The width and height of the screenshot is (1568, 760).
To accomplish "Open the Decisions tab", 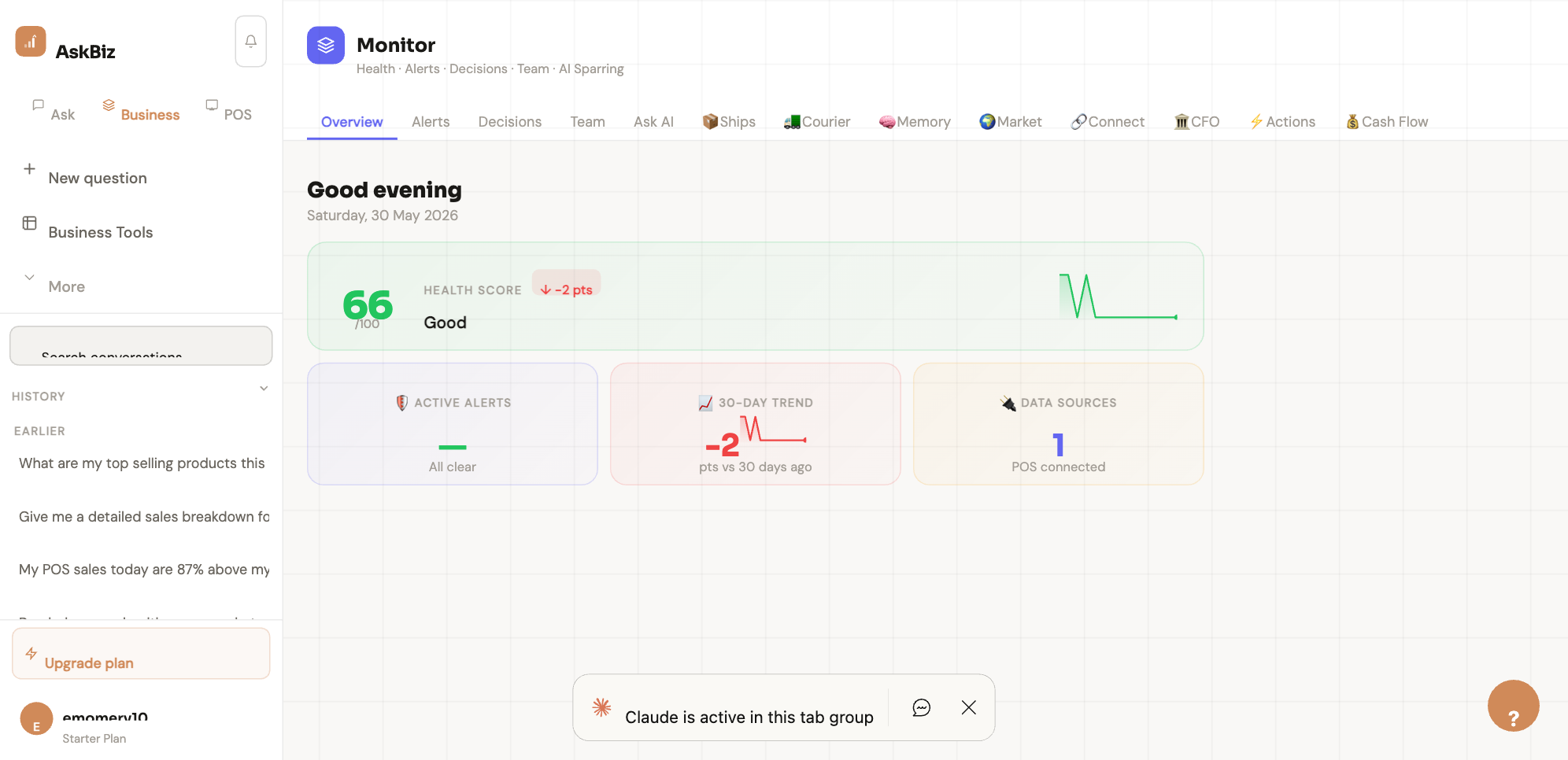I will click(510, 122).
